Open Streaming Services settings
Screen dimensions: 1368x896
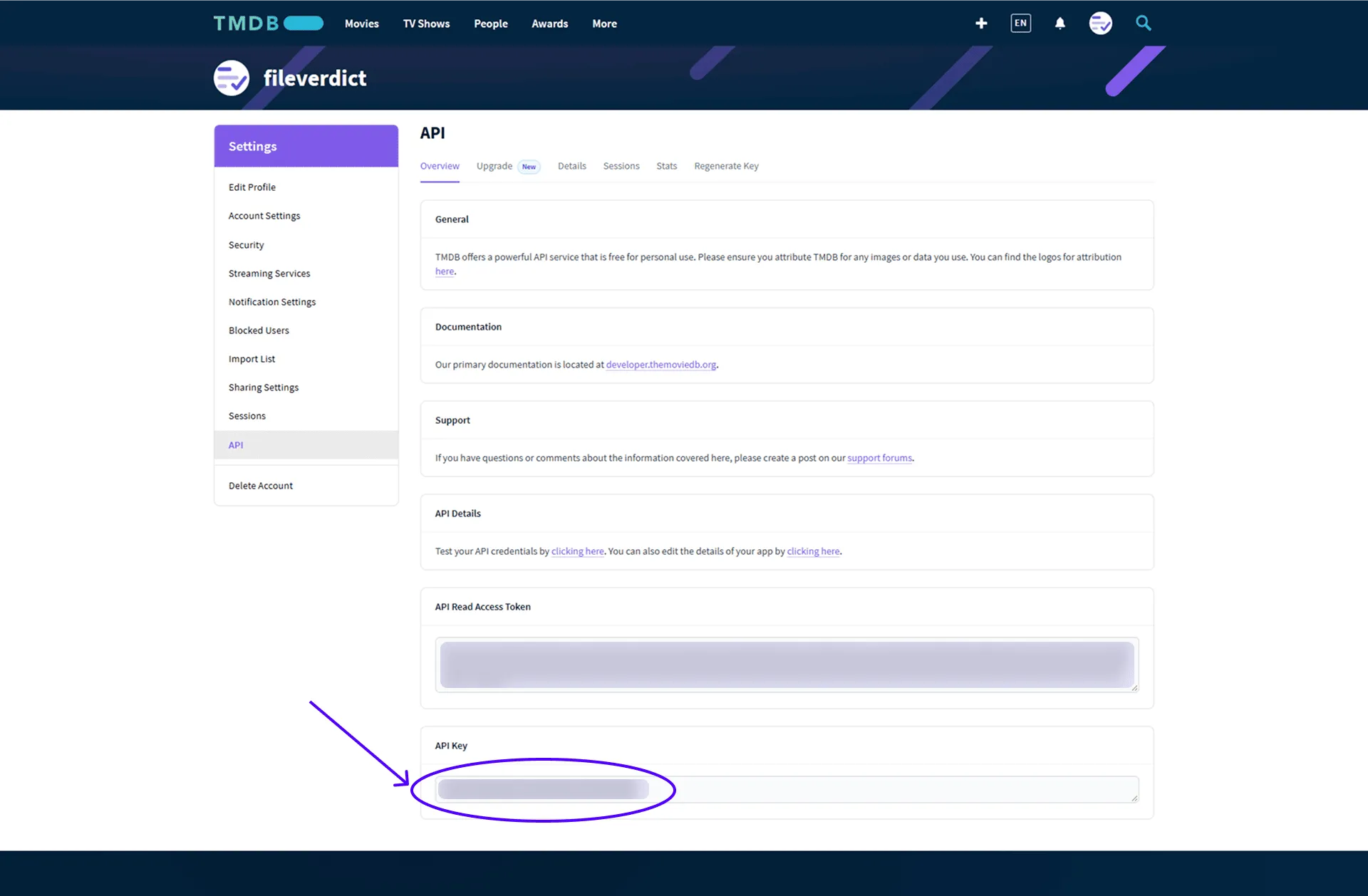[269, 274]
